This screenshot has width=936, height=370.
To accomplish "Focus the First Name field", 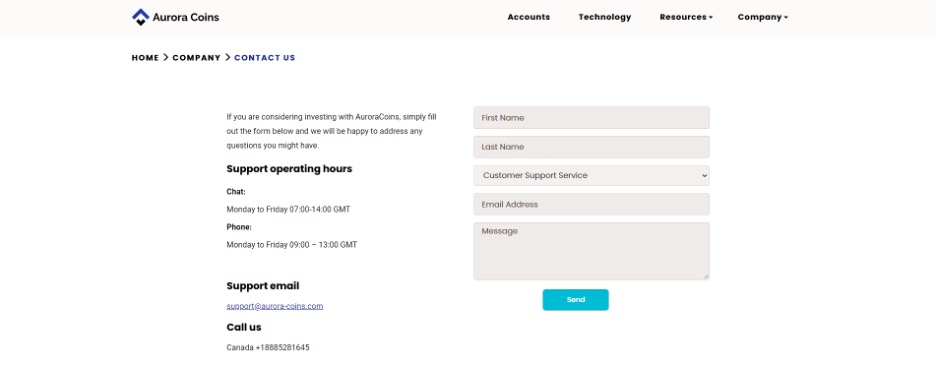I will click(x=592, y=118).
